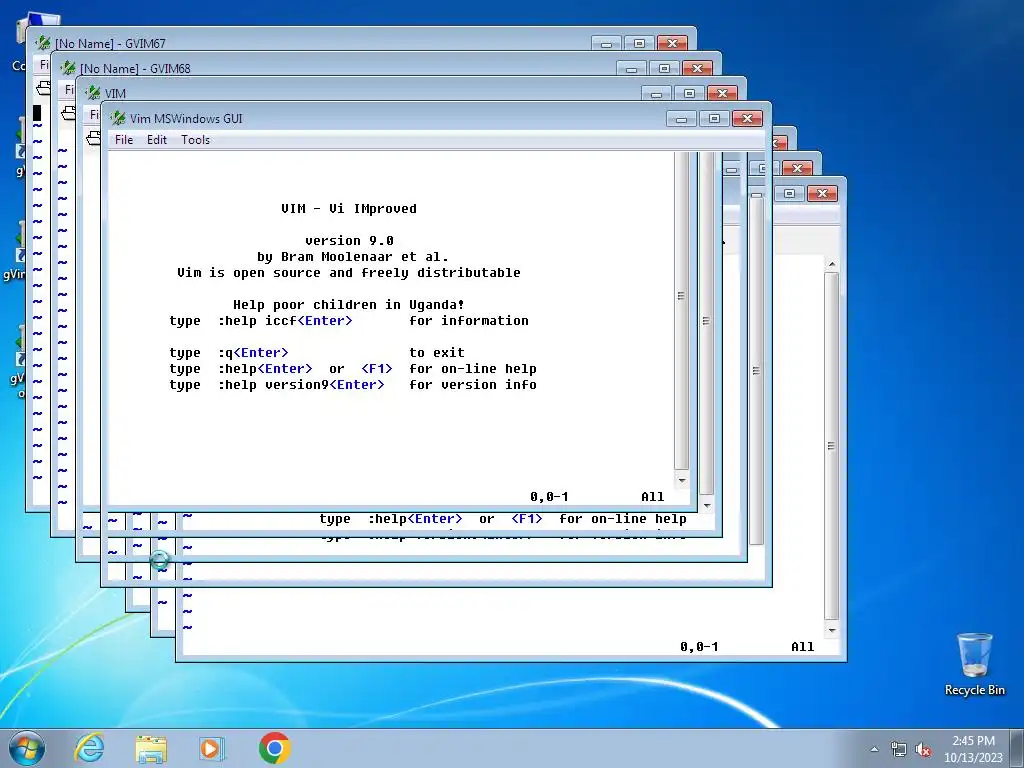Open the Recycle Bin on desktop
Image resolution: width=1024 pixels, height=768 pixels.
coord(974,664)
